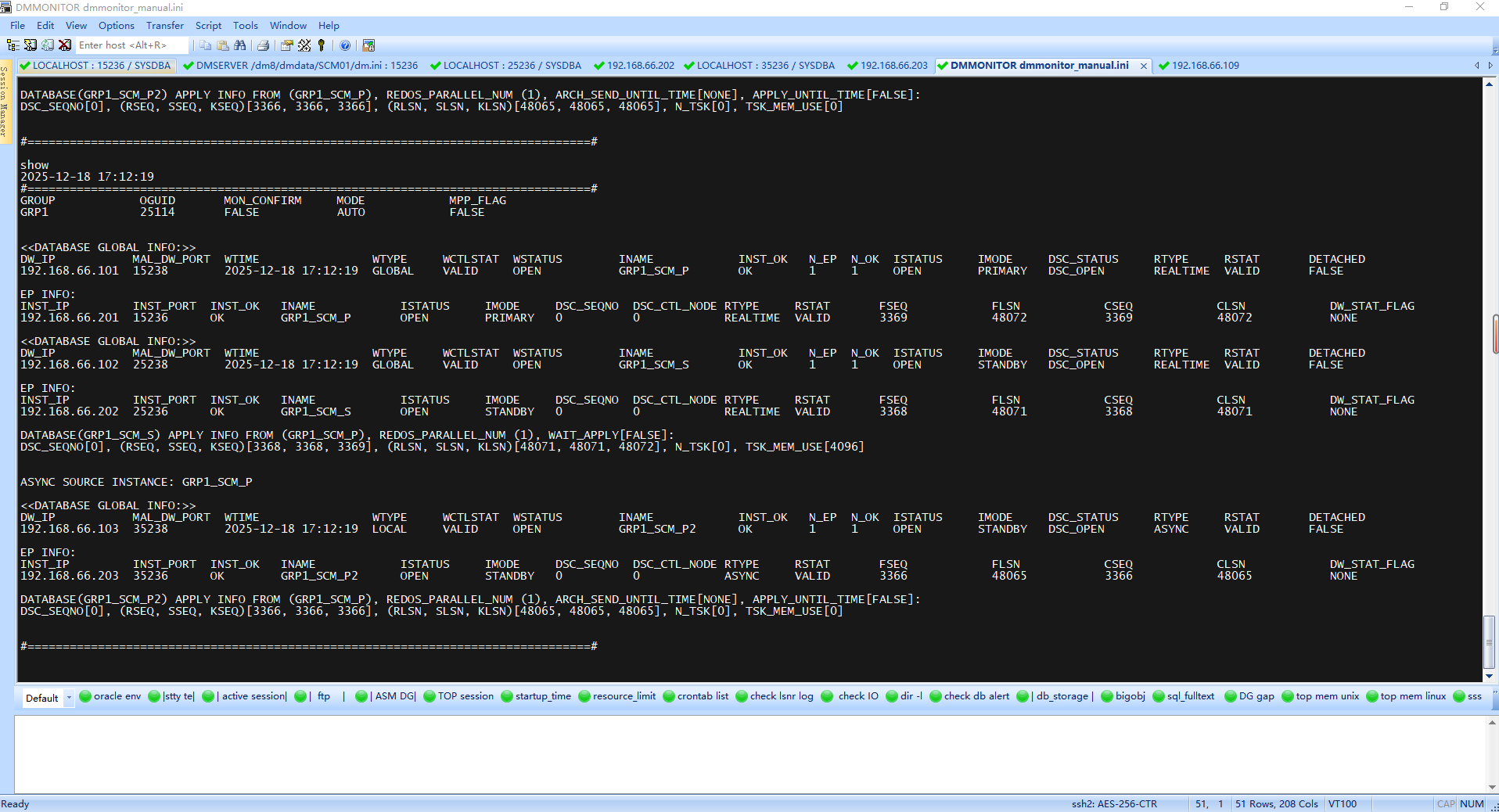Click the VT100 emulation status entry
Image resolution: width=1499 pixels, height=812 pixels.
[1343, 803]
